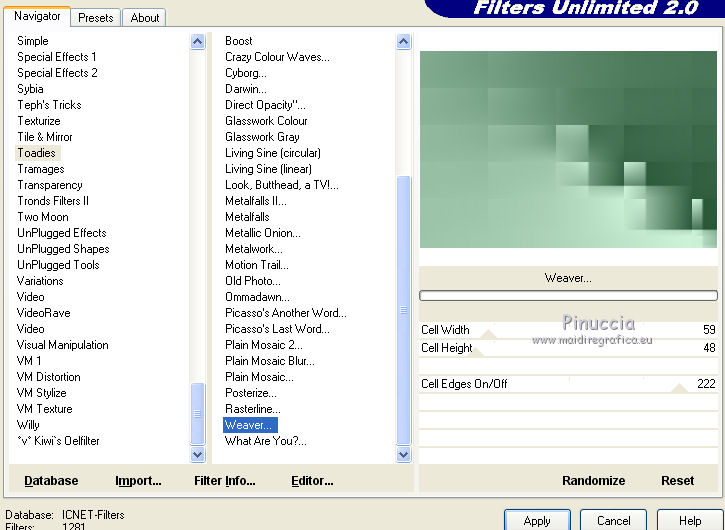Choose Posterize... filter
This screenshot has width=725, height=530.
[x=251, y=393]
